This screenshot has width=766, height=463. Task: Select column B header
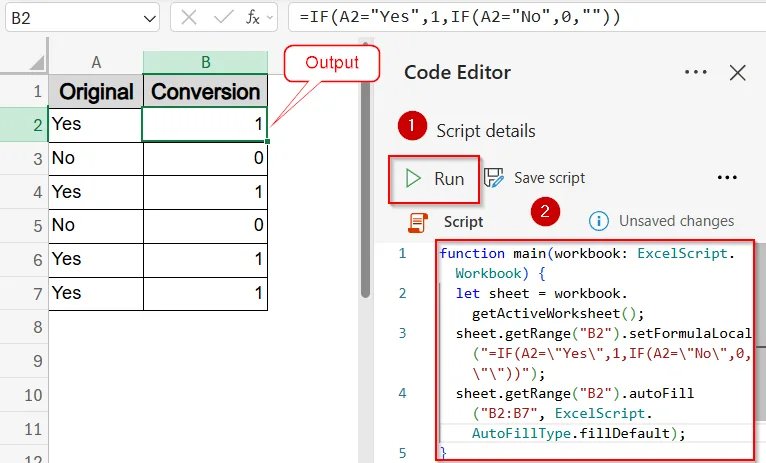206,63
